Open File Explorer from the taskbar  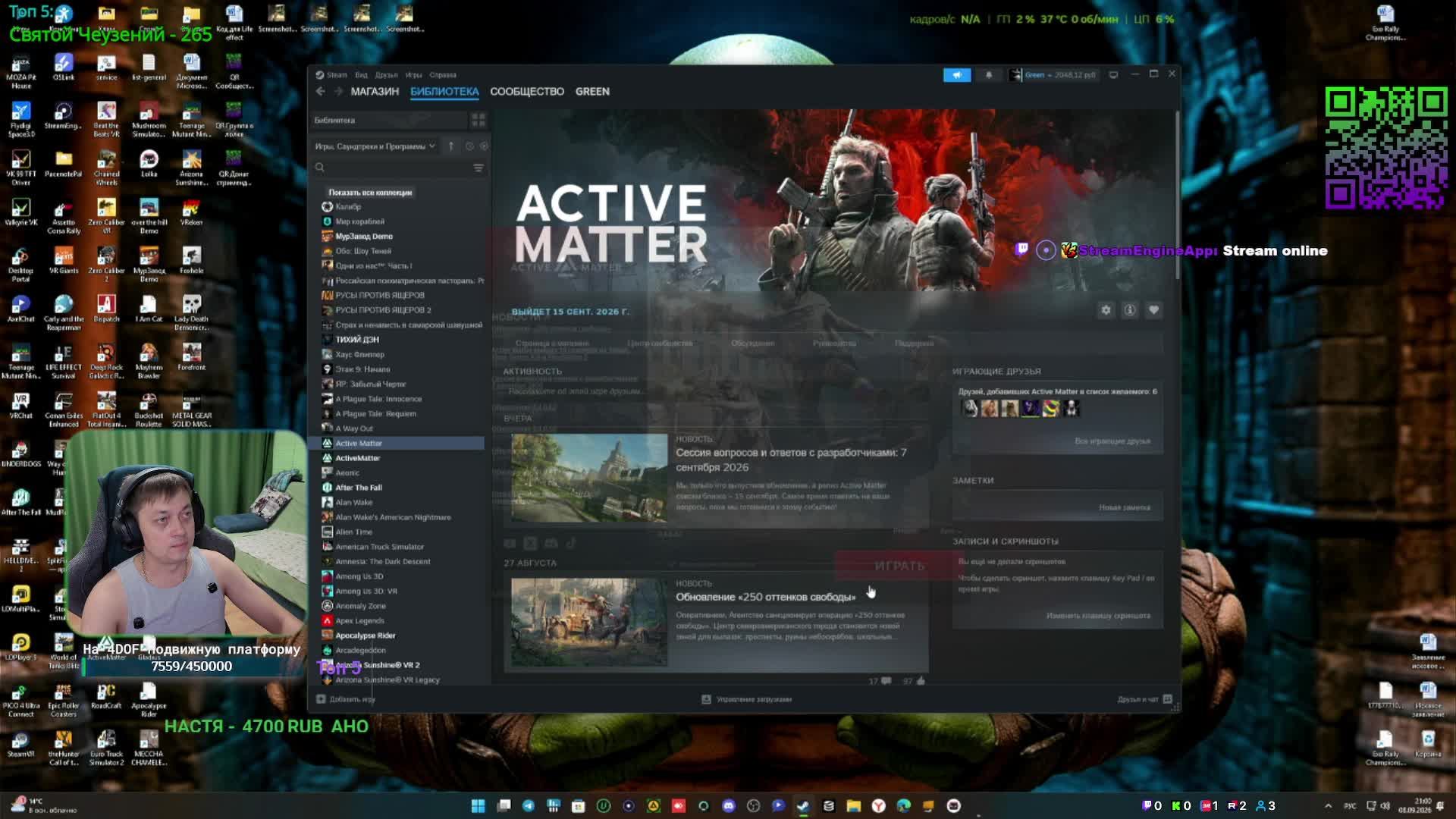pos(854,805)
